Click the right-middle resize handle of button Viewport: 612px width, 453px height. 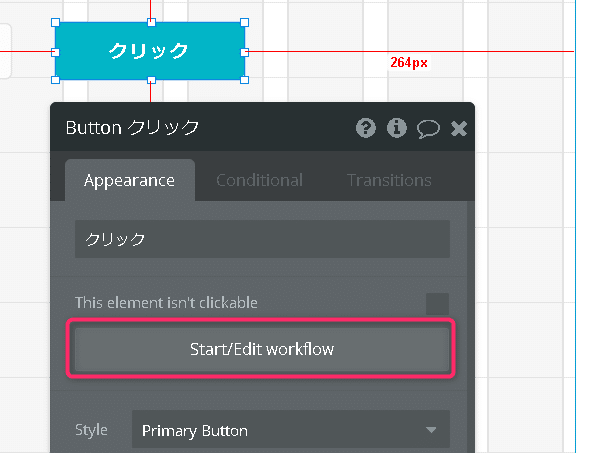[x=245, y=51]
